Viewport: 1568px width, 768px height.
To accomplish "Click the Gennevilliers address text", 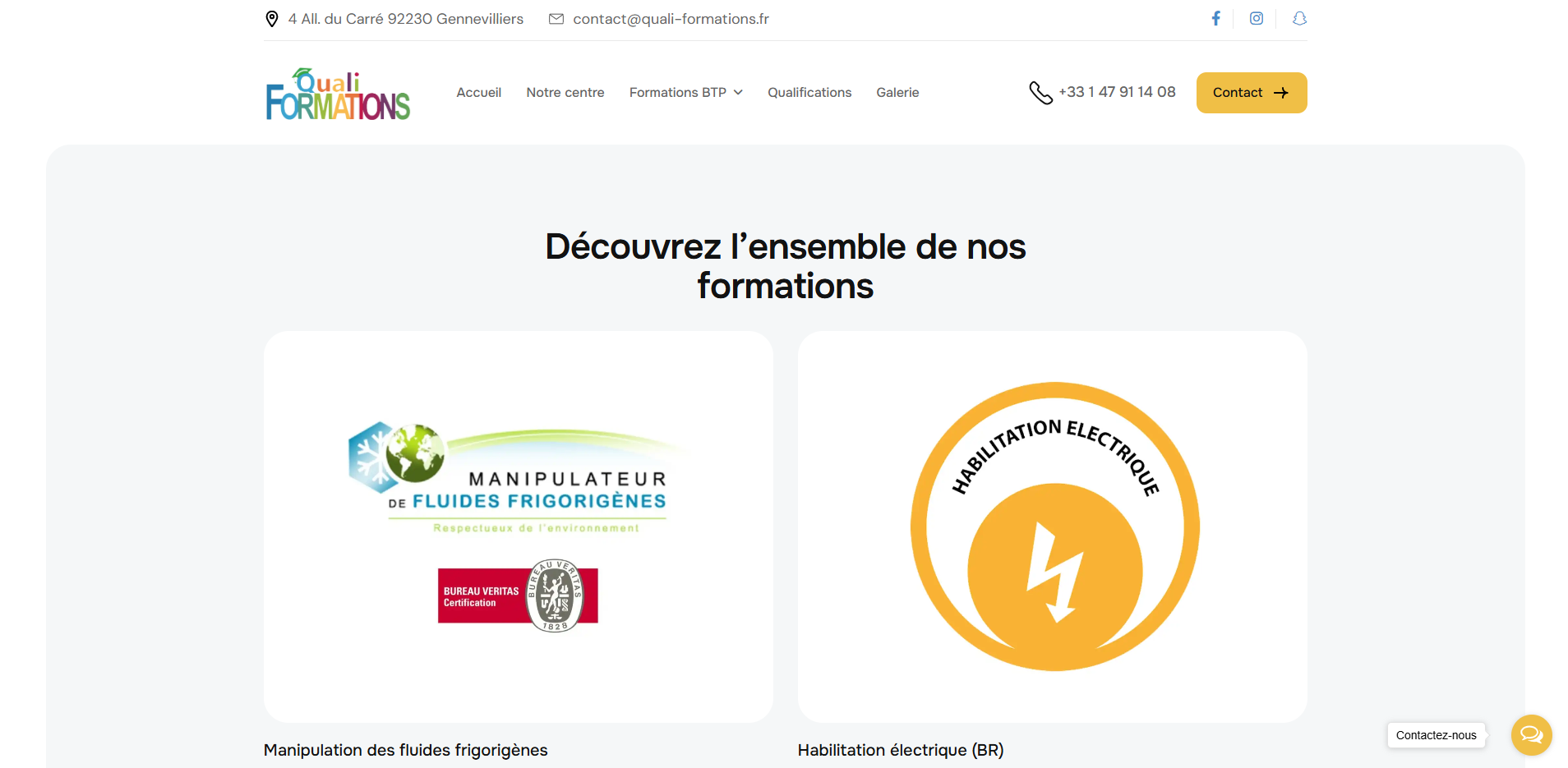I will click(405, 19).
